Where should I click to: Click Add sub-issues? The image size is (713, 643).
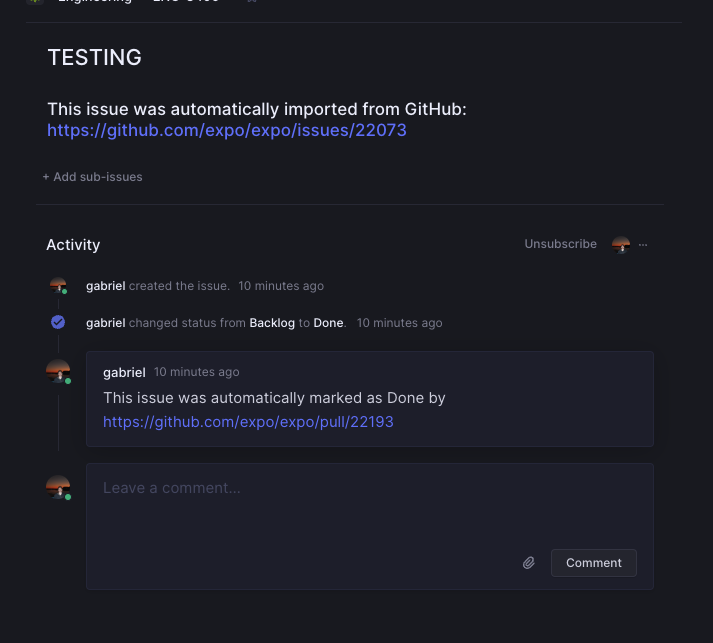[x=92, y=177]
